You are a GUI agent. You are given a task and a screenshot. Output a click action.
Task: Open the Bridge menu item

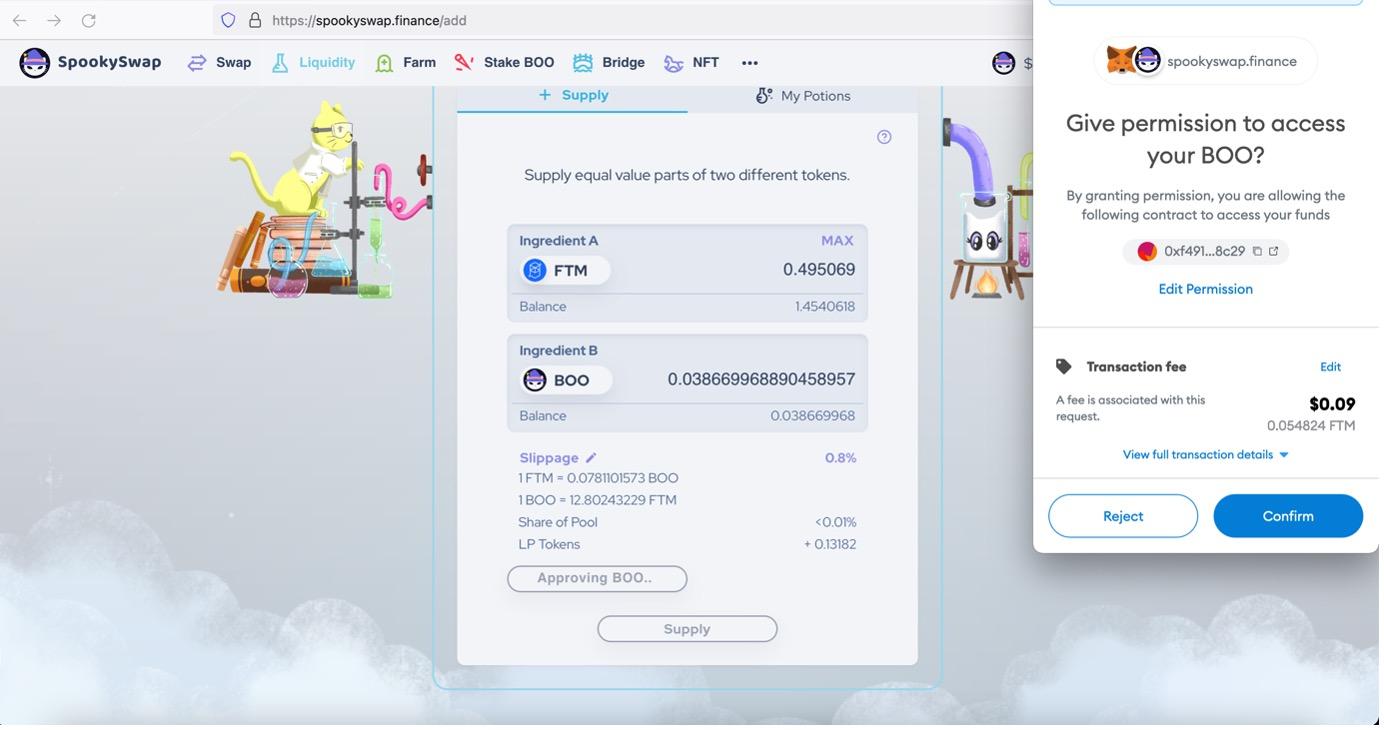624,63
